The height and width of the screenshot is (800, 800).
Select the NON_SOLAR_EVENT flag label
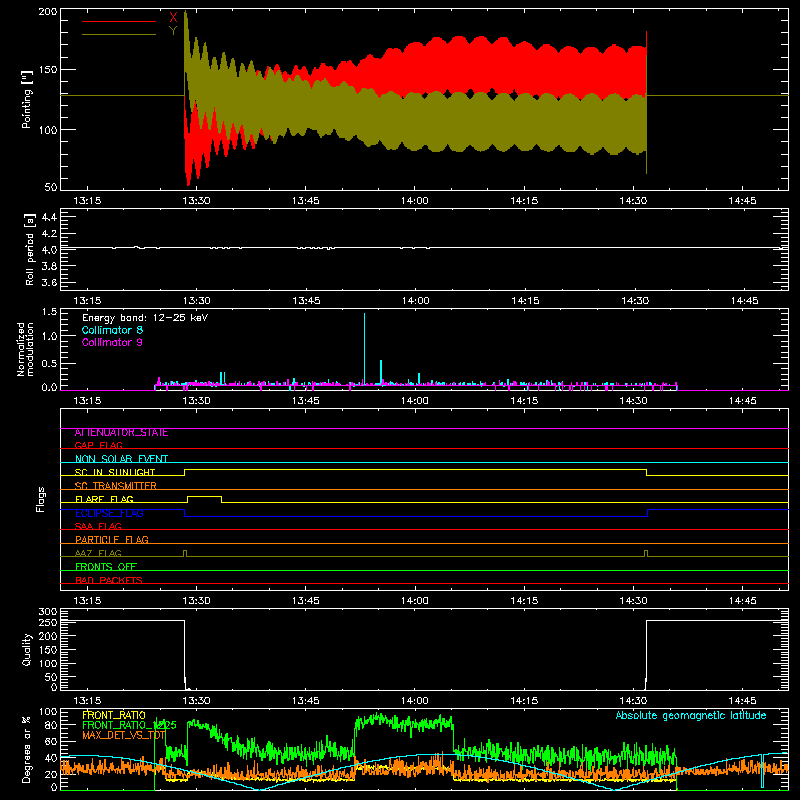pos(121,459)
